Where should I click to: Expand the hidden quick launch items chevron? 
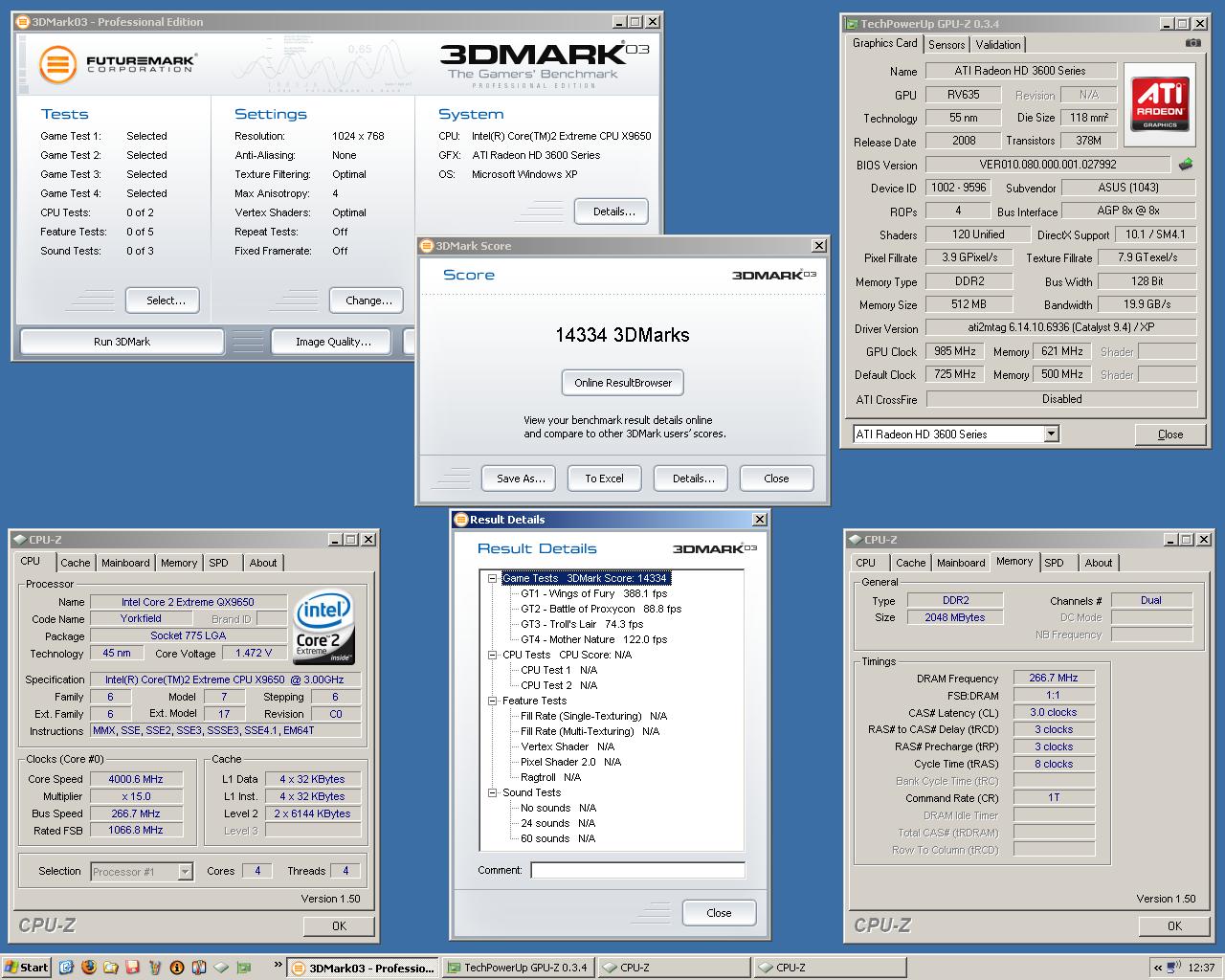point(278,965)
